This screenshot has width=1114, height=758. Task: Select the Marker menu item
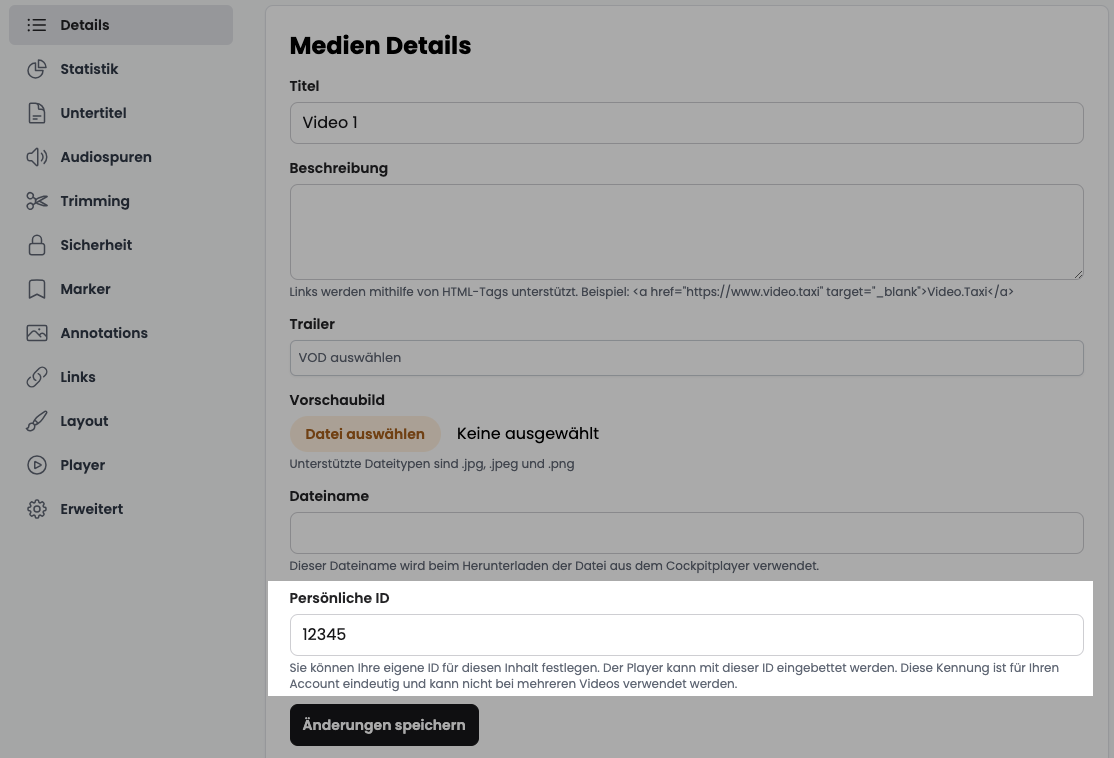[x=121, y=289]
